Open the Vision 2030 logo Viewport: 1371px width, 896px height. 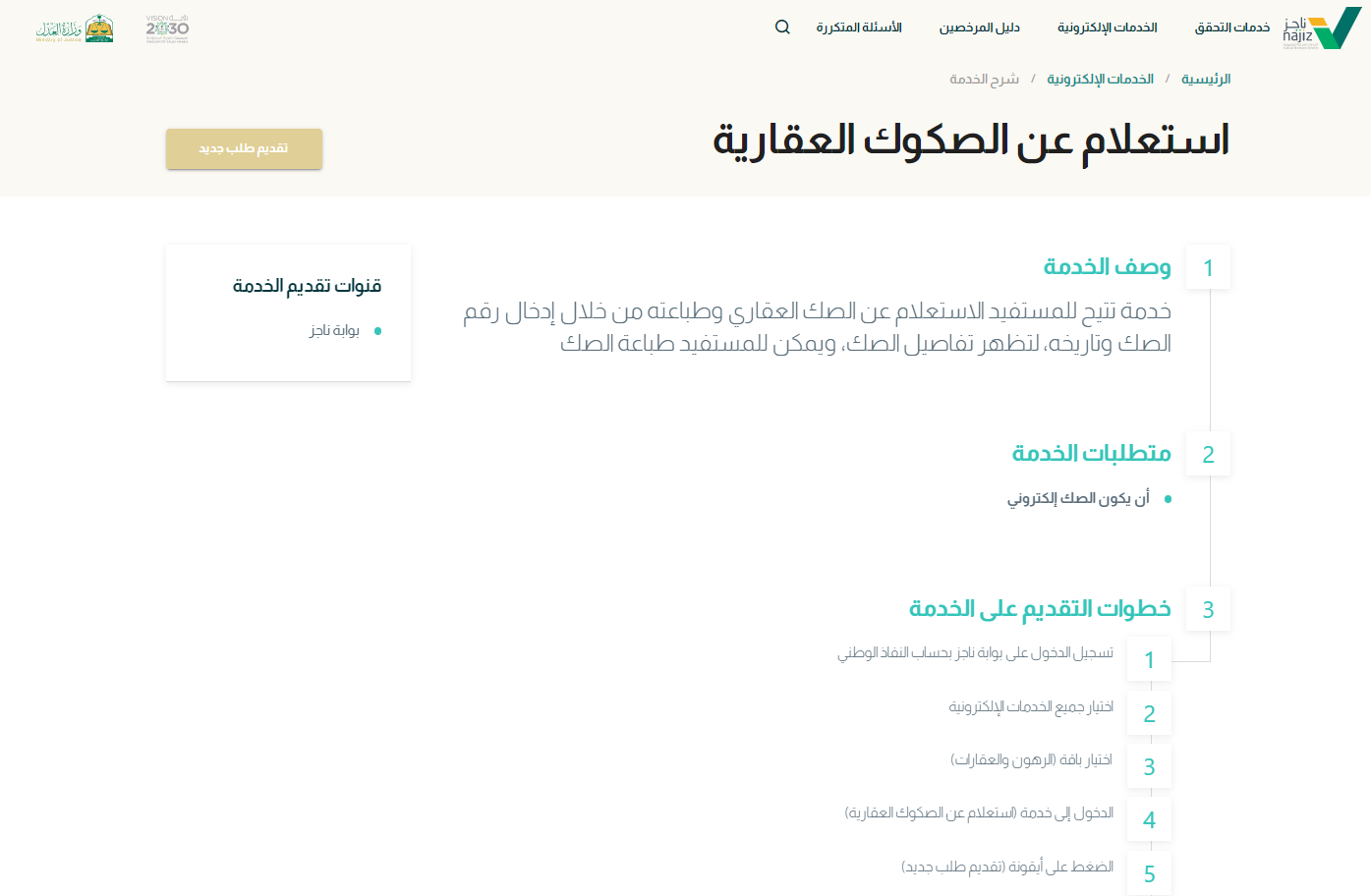pos(167,28)
